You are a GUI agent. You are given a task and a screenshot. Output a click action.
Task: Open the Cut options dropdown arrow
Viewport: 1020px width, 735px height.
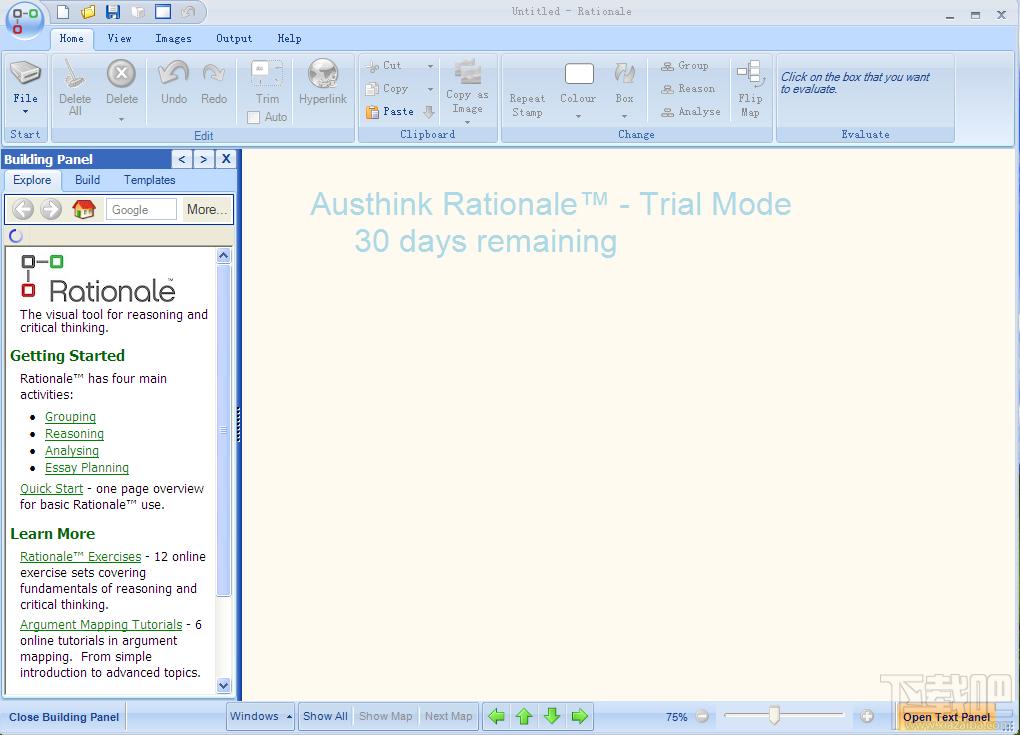pyautogui.click(x=430, y=66)
